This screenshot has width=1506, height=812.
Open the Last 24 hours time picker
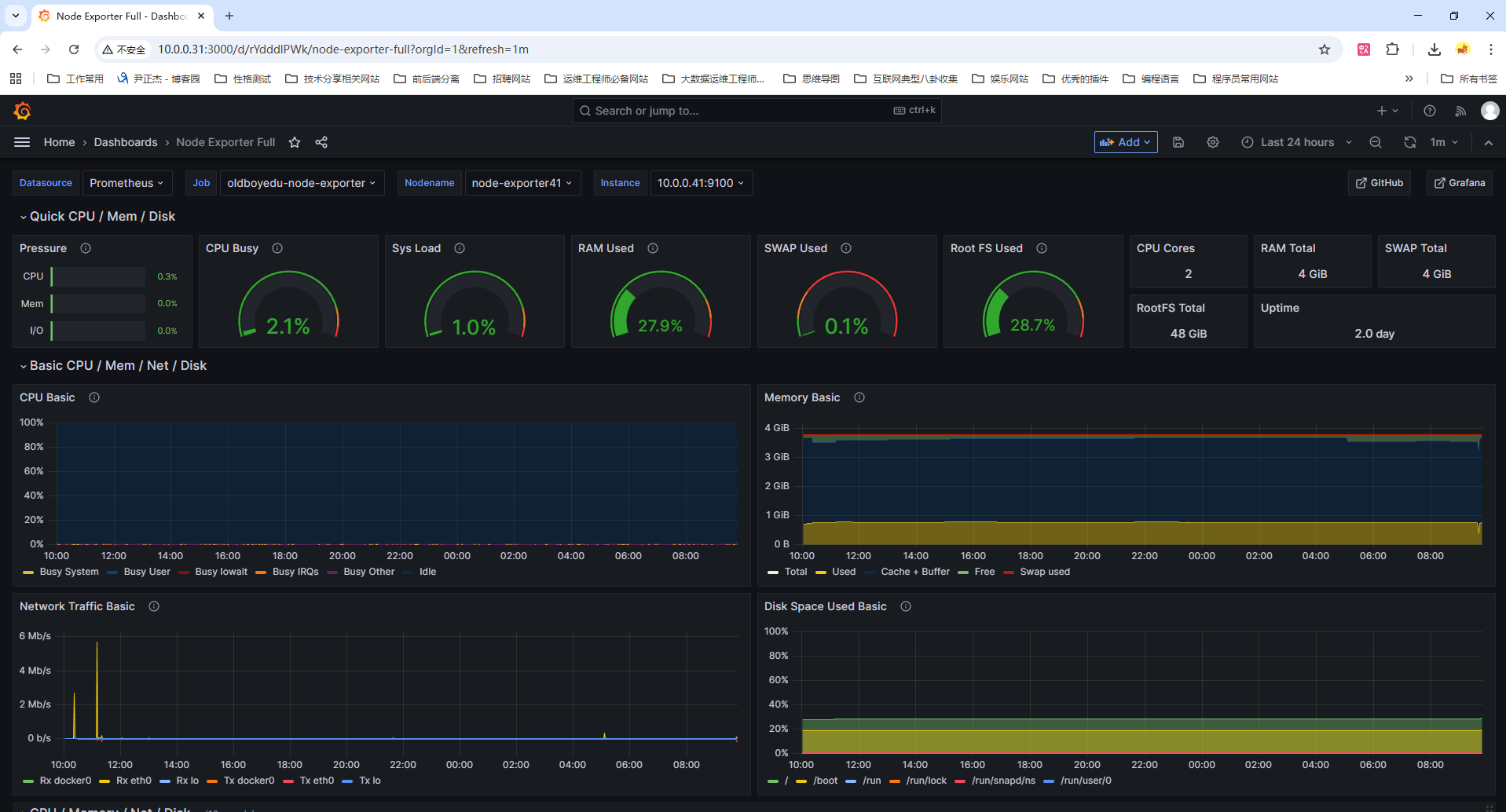[1296, 142]
